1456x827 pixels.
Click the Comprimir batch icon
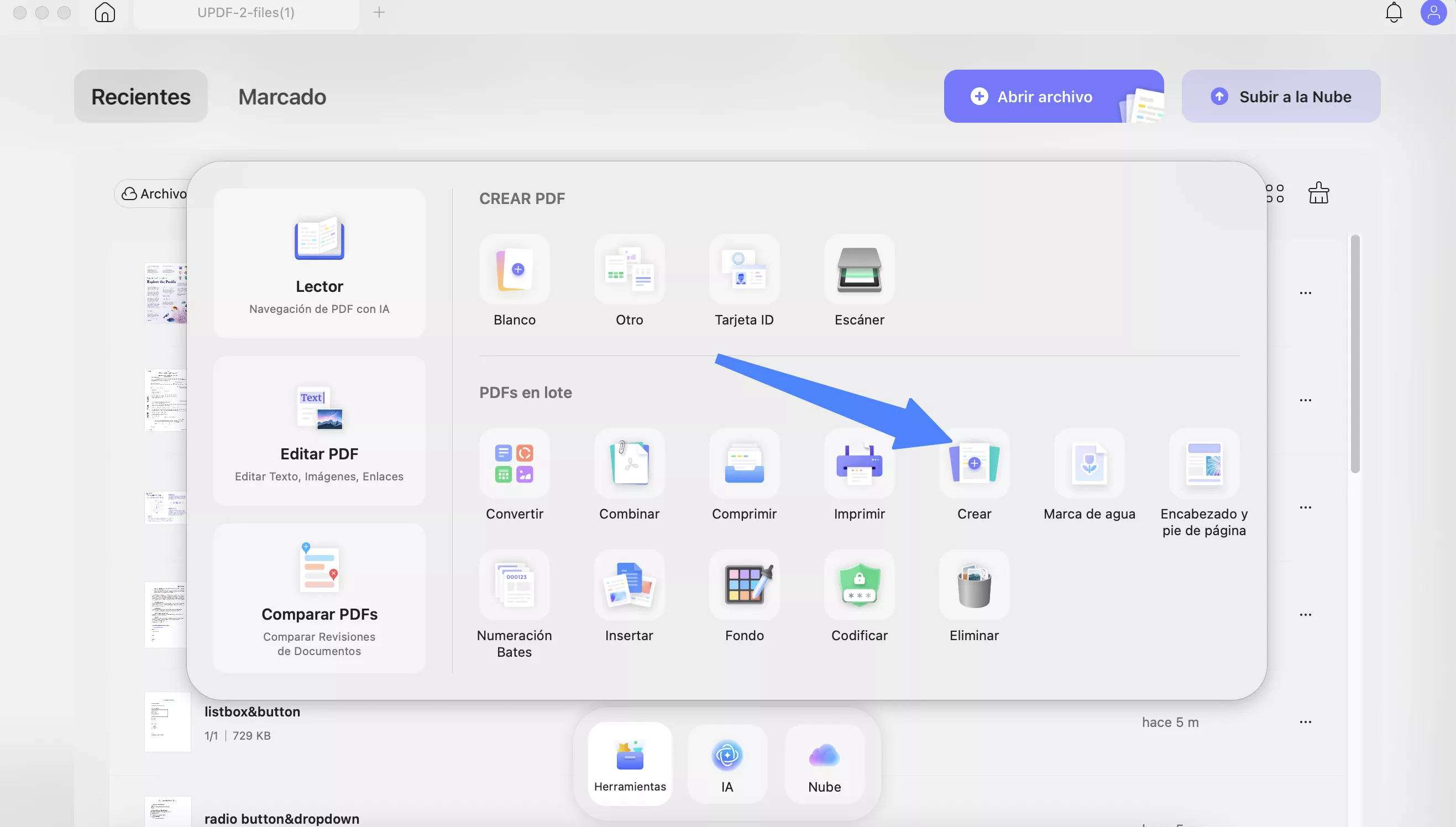744,464
